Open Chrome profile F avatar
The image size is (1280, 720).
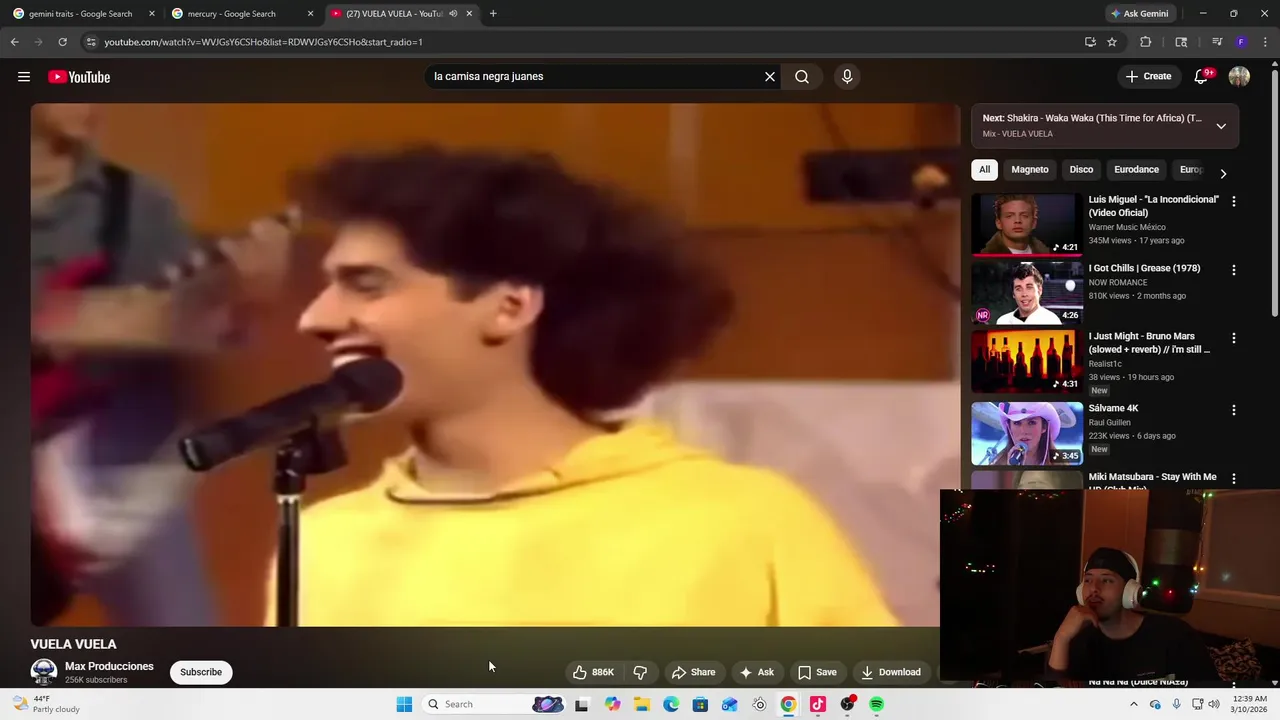coord(1241,42)
